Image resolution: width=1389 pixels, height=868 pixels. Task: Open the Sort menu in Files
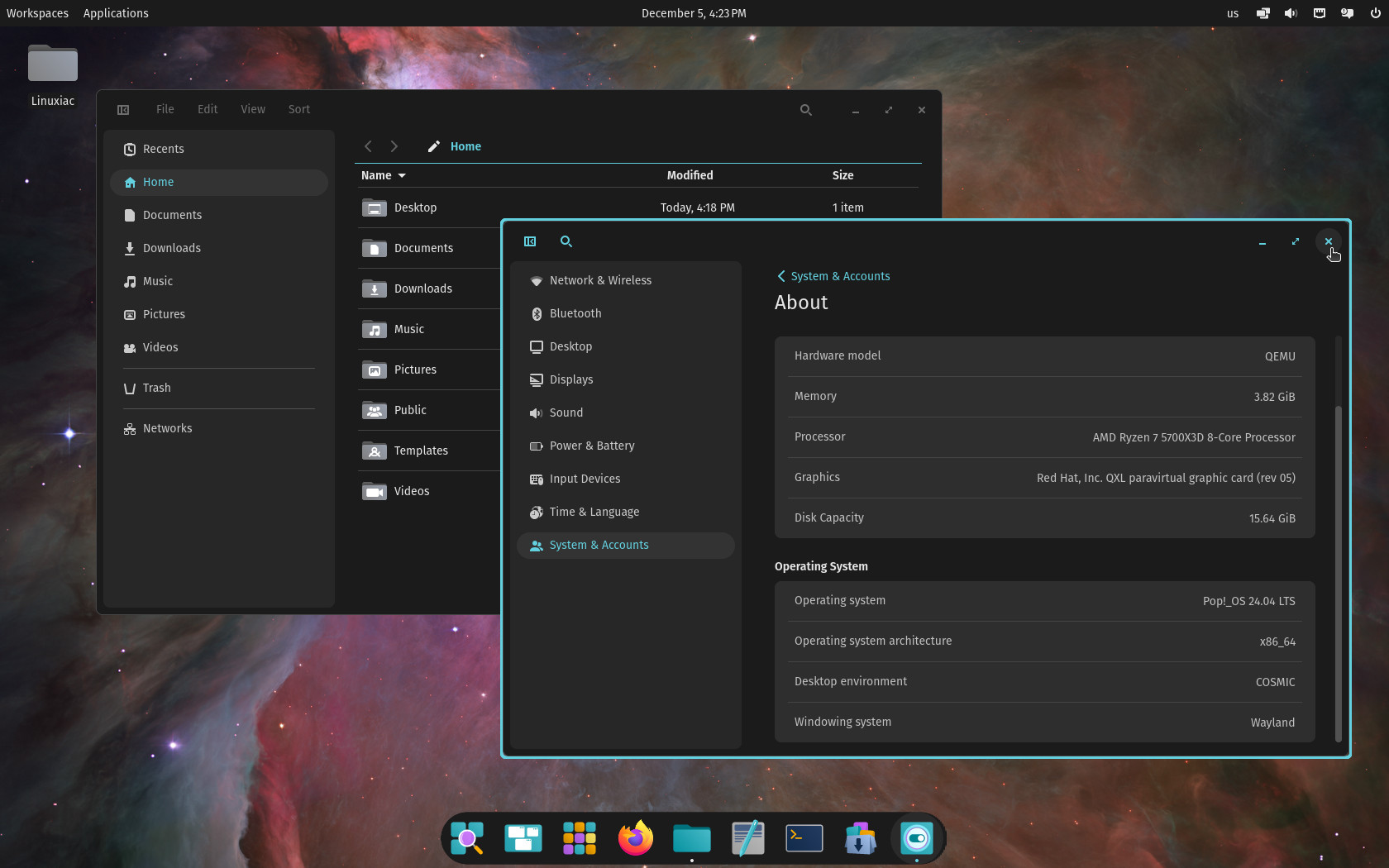click(299, 109)
